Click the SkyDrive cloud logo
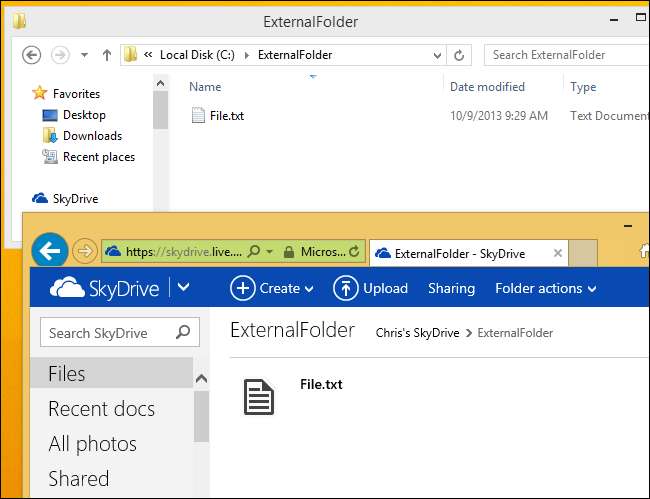Image resolution: width=650 pixels, height=499 pixels. pyautogui.click(x=68, y=288)
